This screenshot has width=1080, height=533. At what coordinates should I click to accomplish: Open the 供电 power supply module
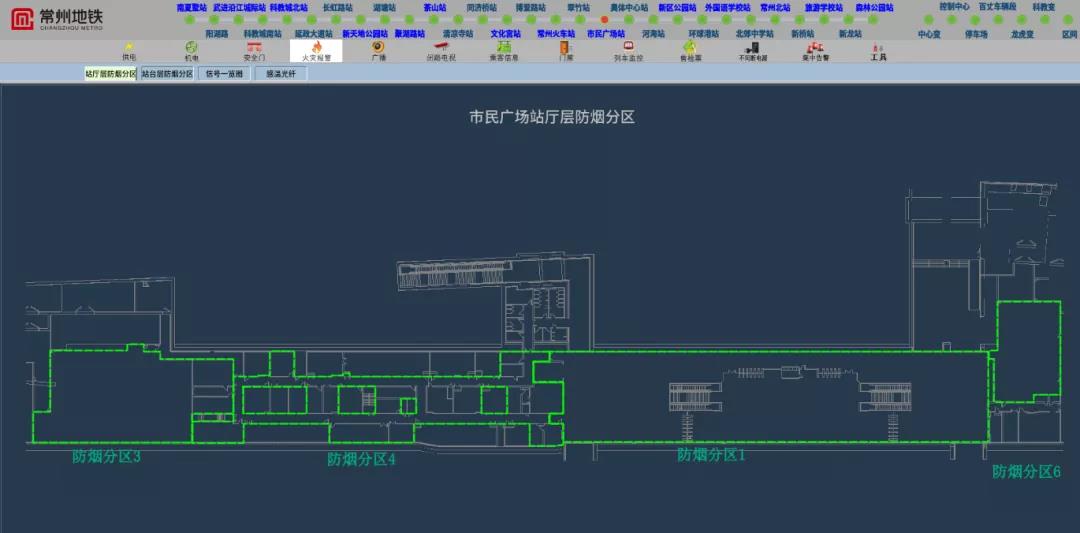coord(129,51)
